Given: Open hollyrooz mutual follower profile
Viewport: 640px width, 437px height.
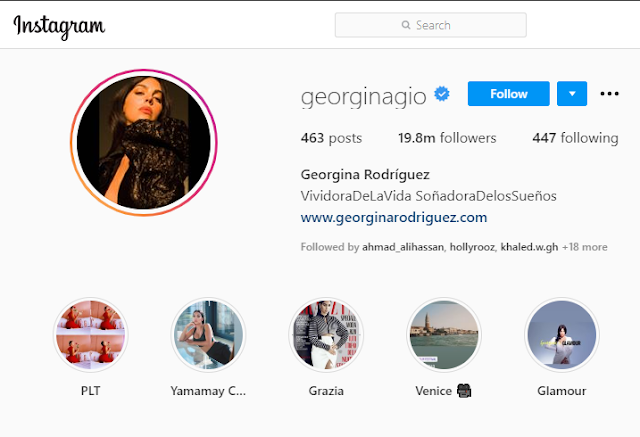Looking at the screenshot, I should [472, 247].
